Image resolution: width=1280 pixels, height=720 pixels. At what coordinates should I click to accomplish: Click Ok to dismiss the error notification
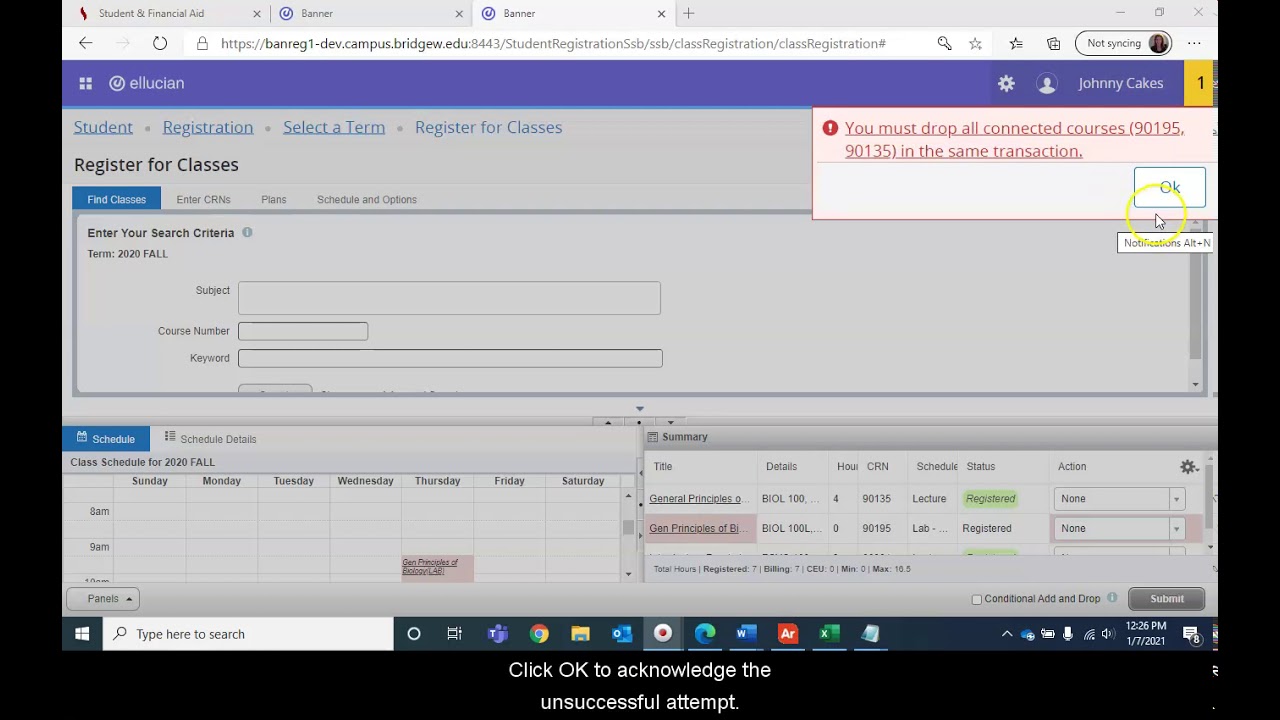click(1170, 188)
